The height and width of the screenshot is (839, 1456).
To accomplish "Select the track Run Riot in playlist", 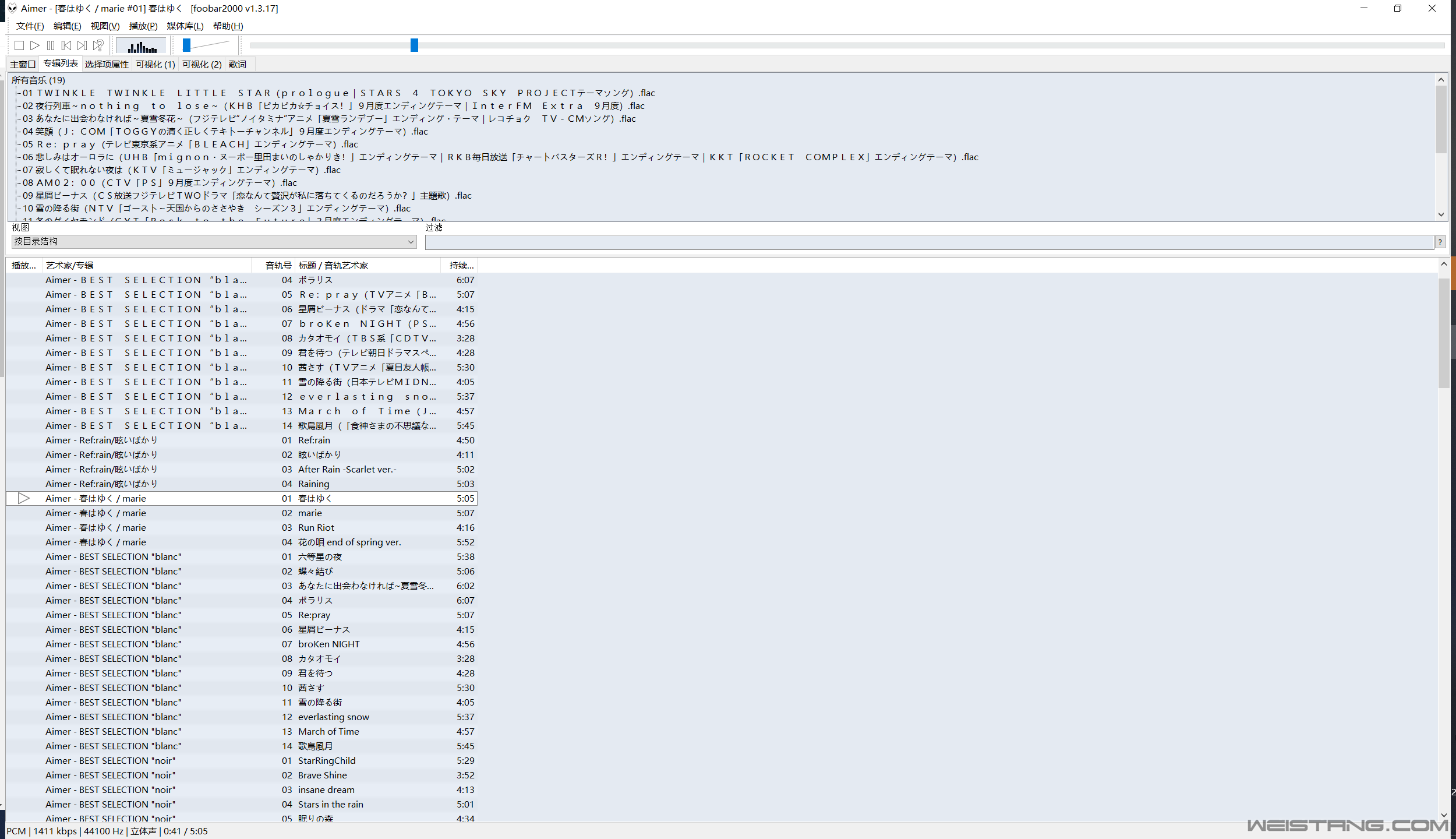I will tap(316, 528).
